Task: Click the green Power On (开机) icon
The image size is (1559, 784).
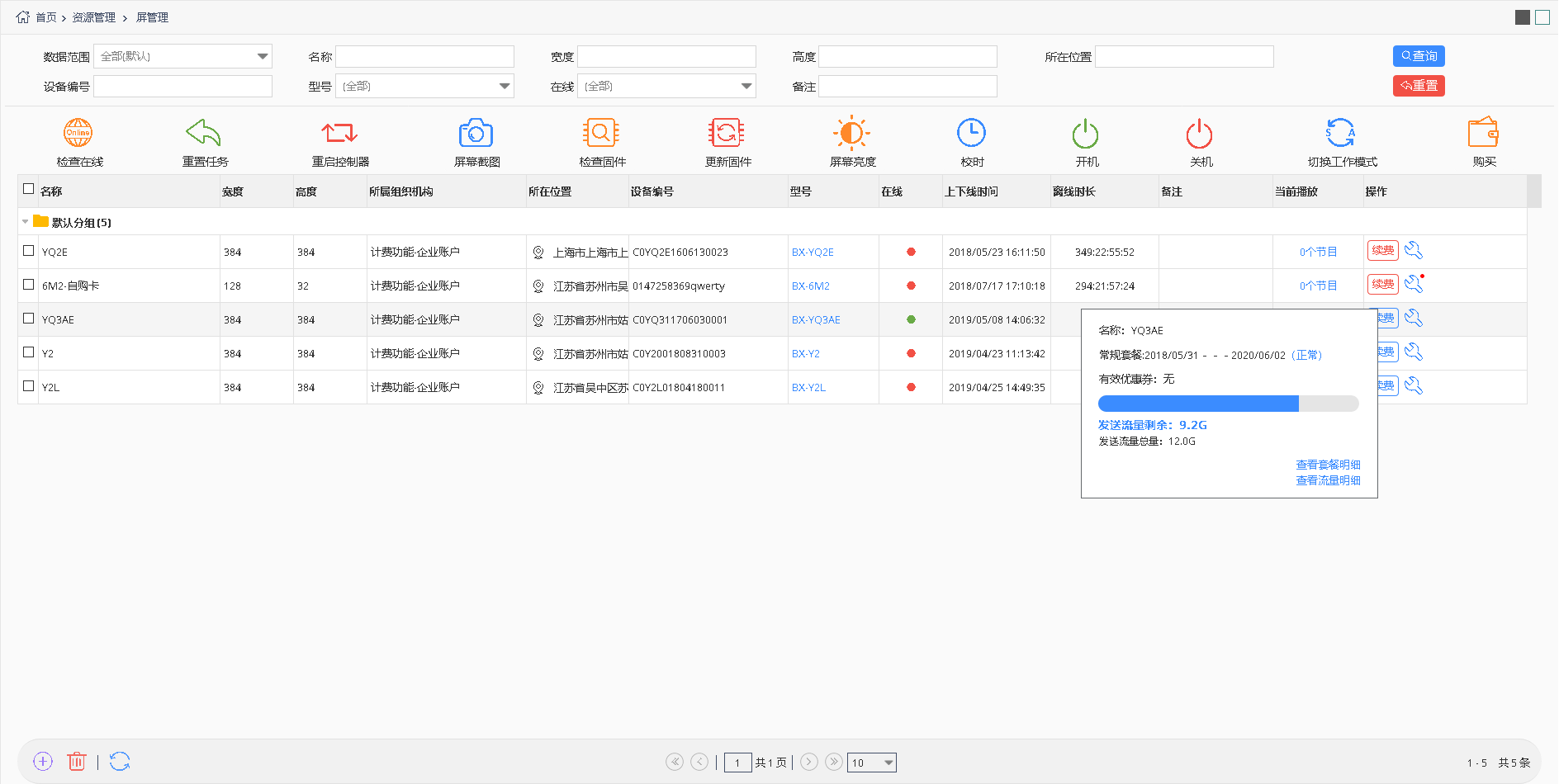Action: click(1085, 132)
